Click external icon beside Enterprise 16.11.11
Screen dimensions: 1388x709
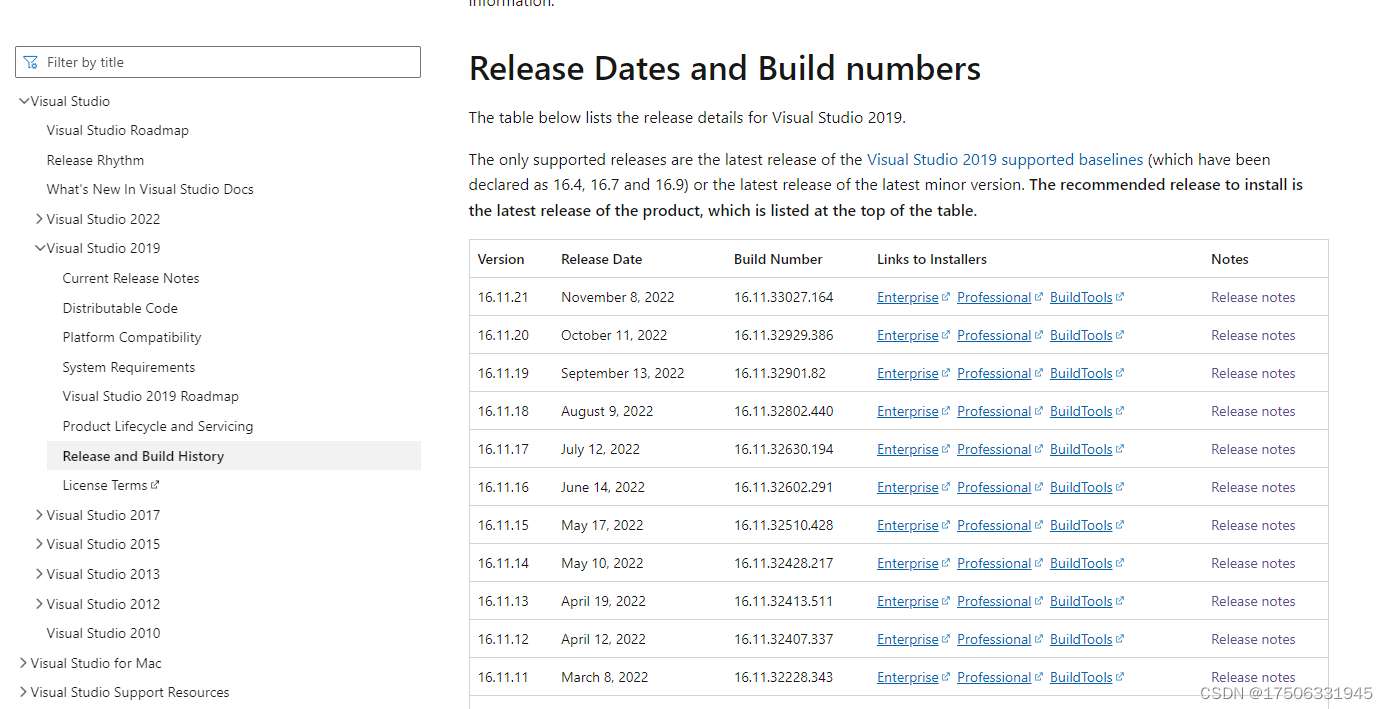coord(945,677)
